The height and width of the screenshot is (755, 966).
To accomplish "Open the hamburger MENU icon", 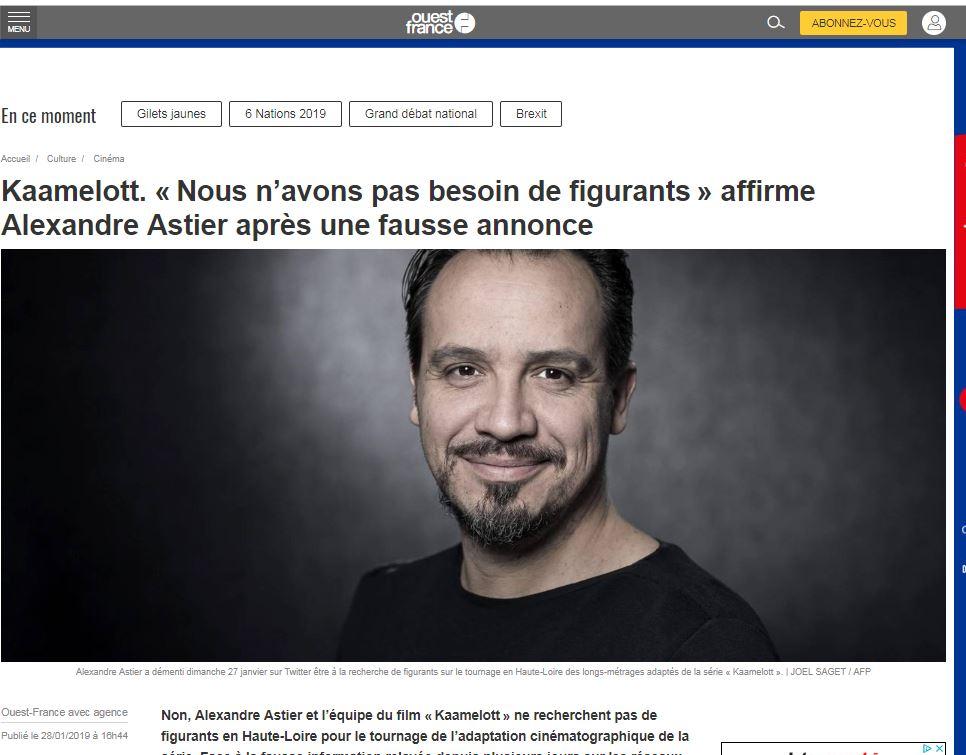I will click(x=18, y=22).
